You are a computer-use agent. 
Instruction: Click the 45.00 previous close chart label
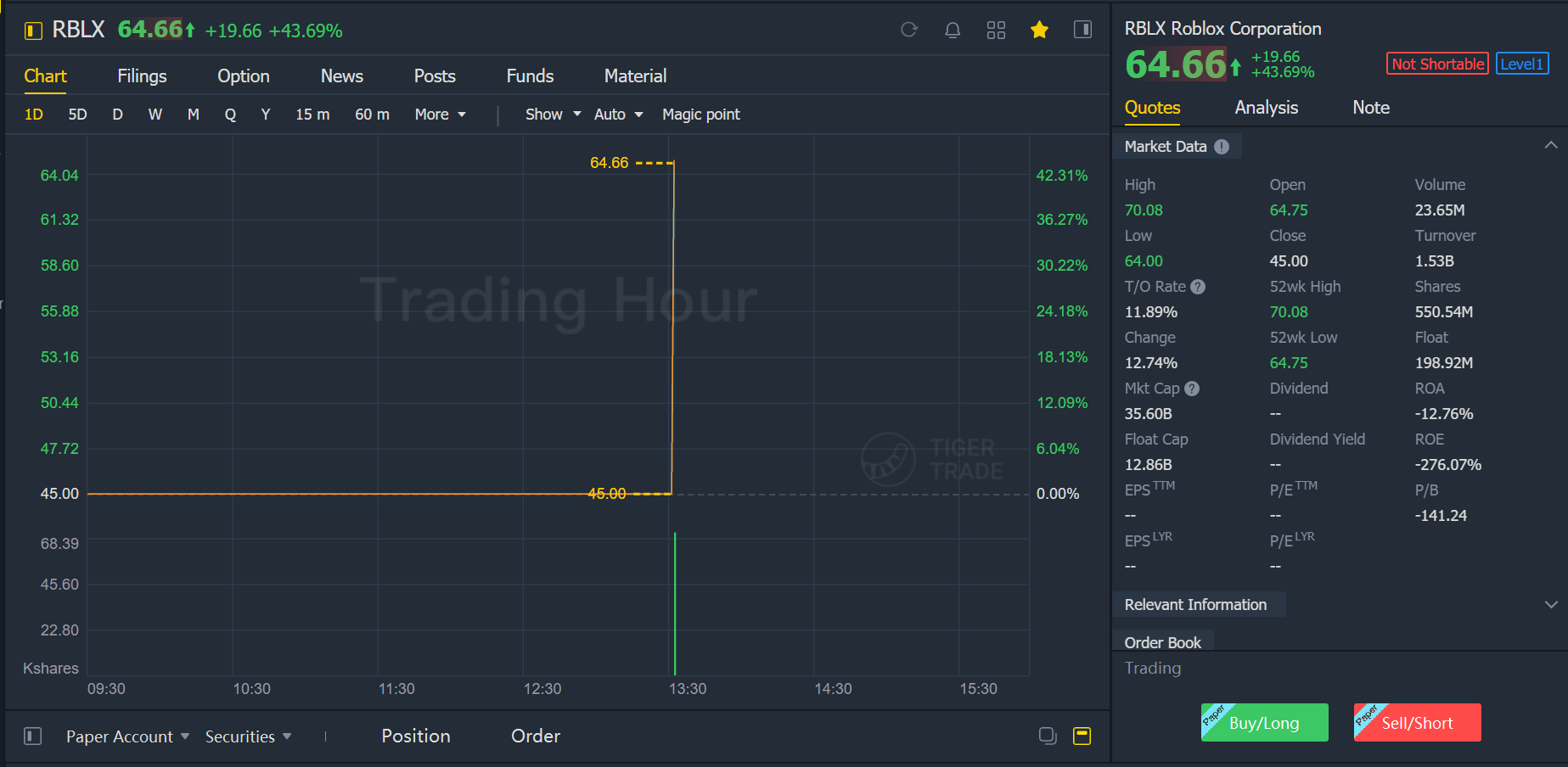pyautogui.click(x=607, y=494)
